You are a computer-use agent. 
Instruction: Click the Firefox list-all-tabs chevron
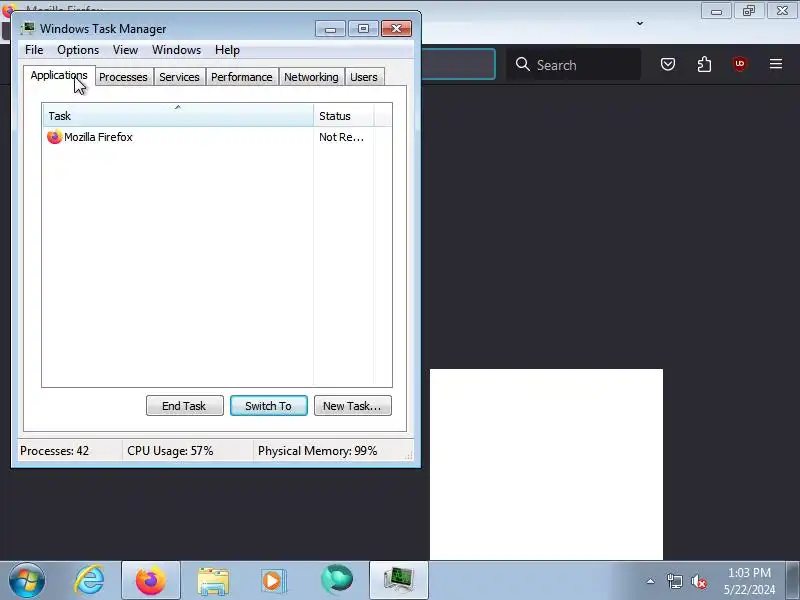click(x=640, y=23)
